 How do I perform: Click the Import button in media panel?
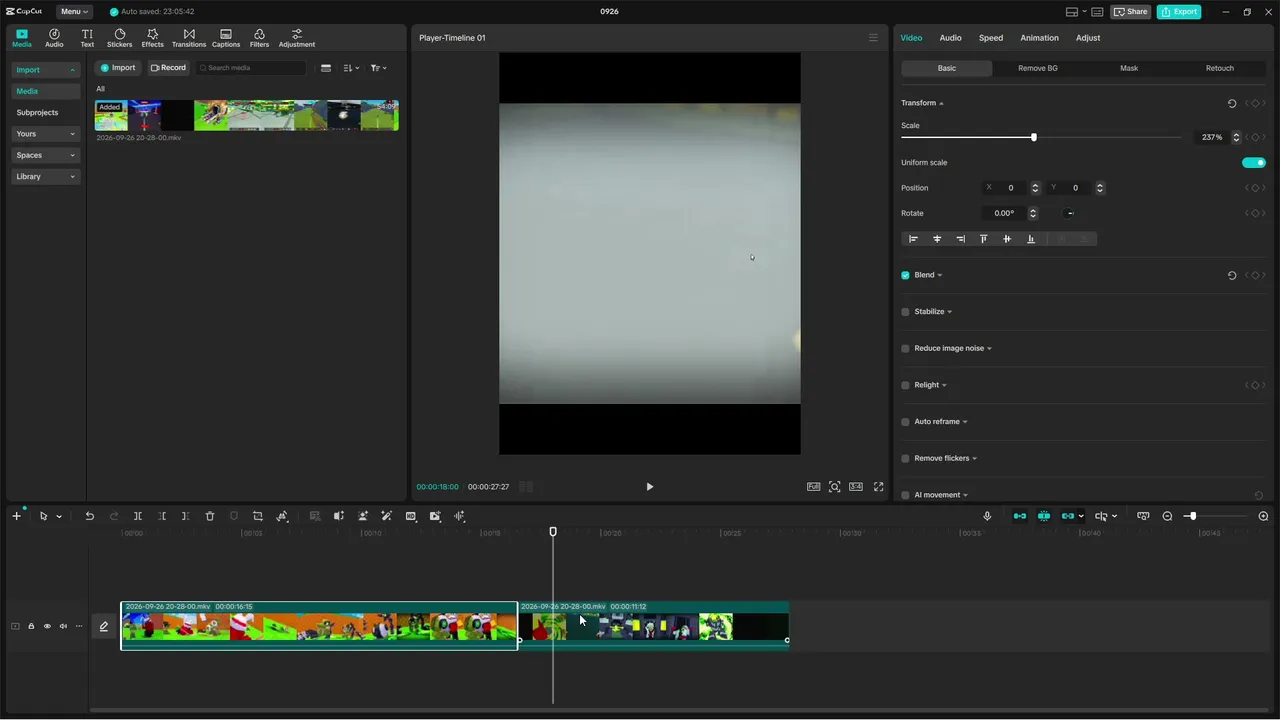coord(117,68)
